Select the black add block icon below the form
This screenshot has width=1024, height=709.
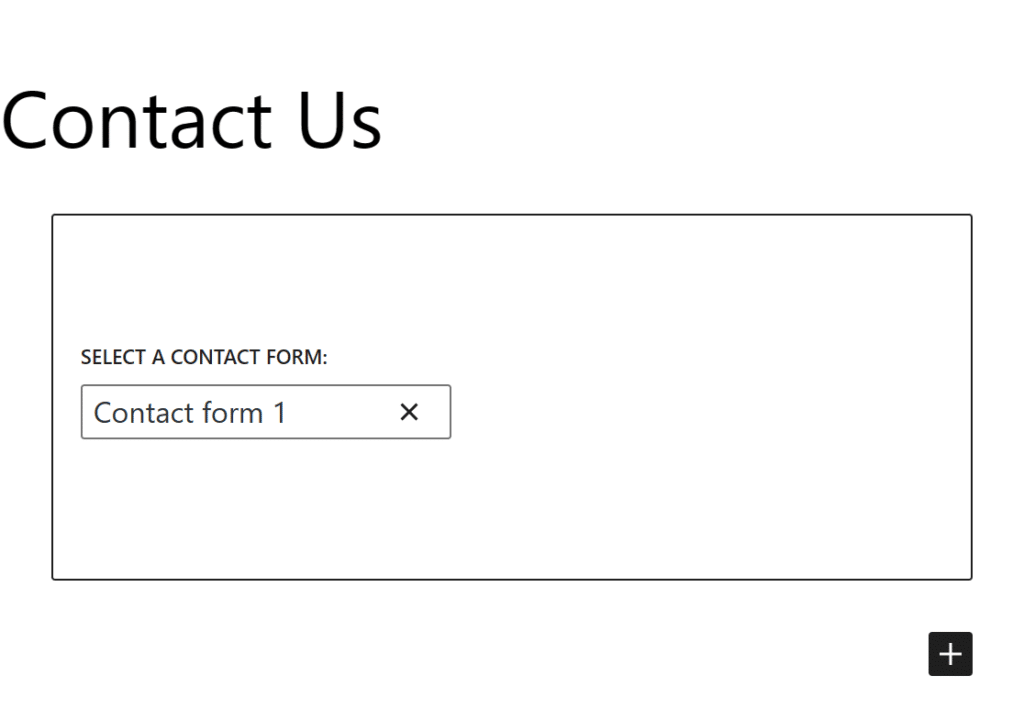tap(950, 654)
